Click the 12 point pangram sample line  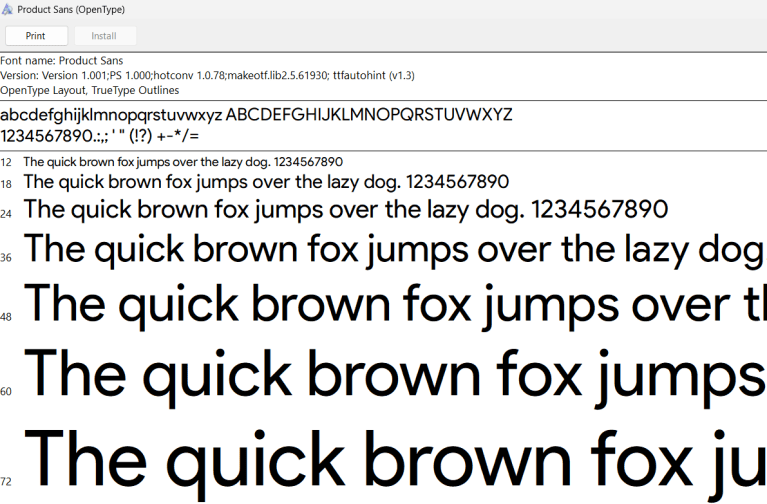[183, 161]
